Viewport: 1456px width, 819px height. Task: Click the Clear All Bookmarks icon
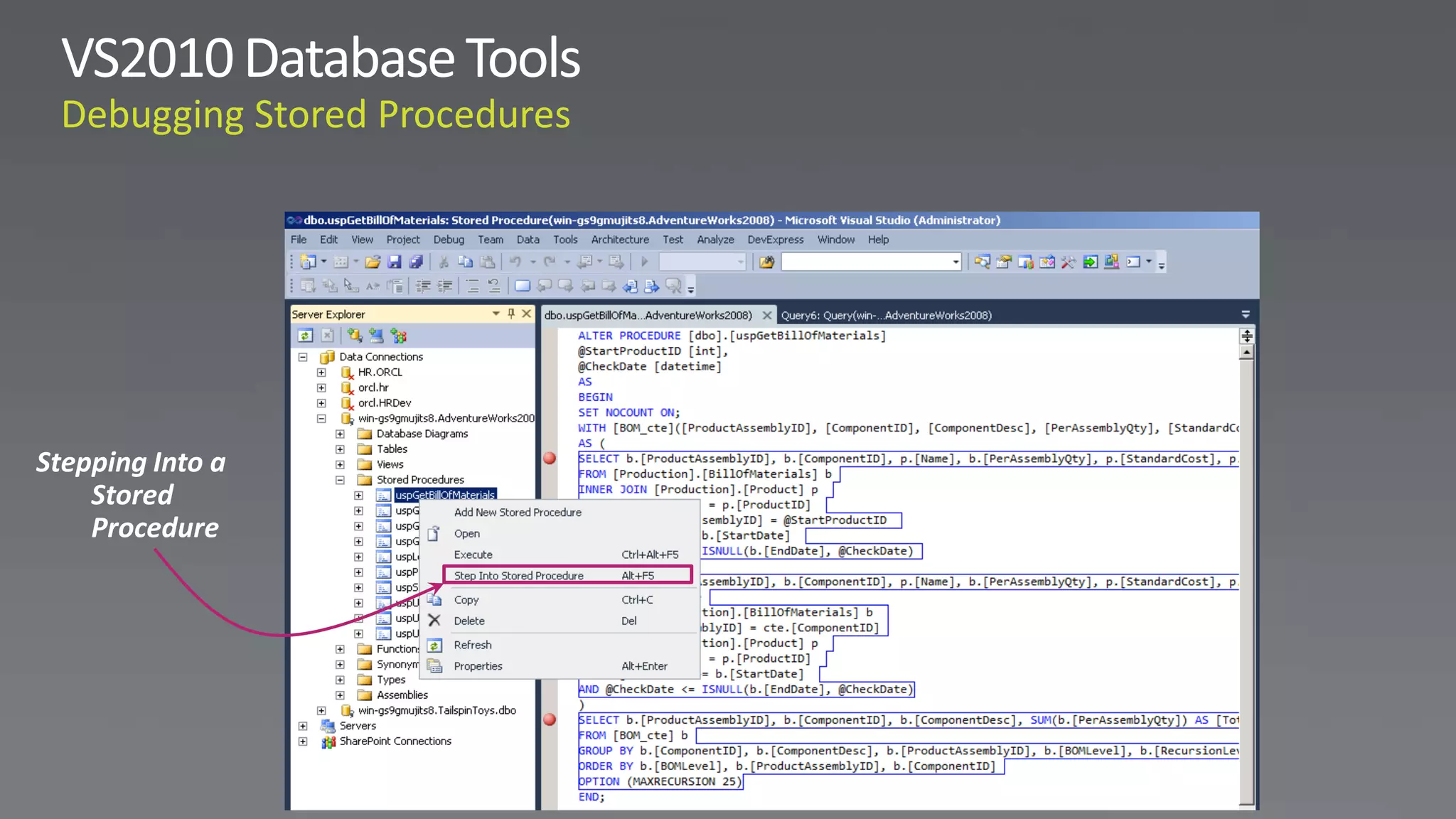(673, 286)
